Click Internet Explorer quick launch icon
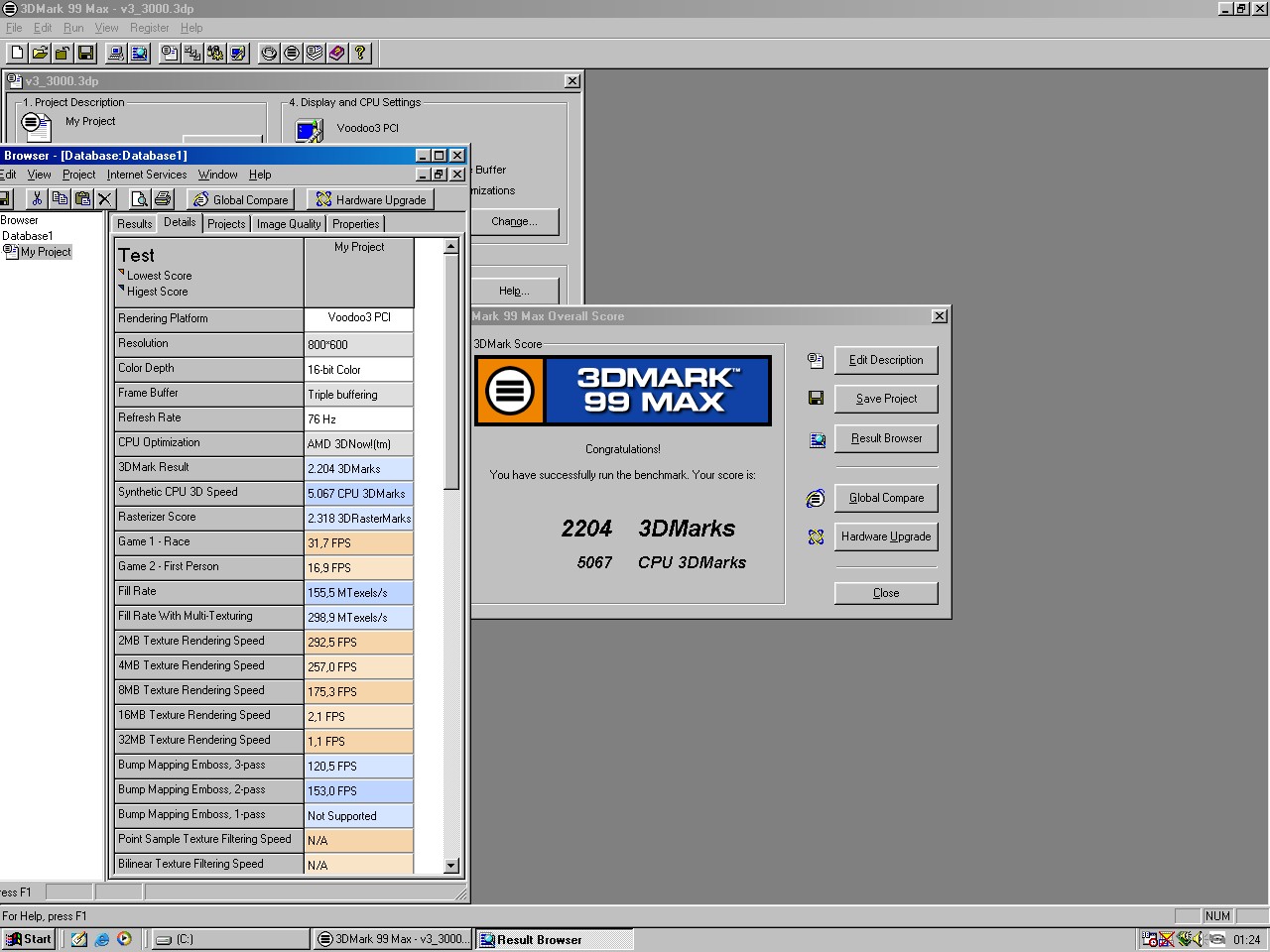This screenshot has width=1270, height=952. (x=101, y=939)
